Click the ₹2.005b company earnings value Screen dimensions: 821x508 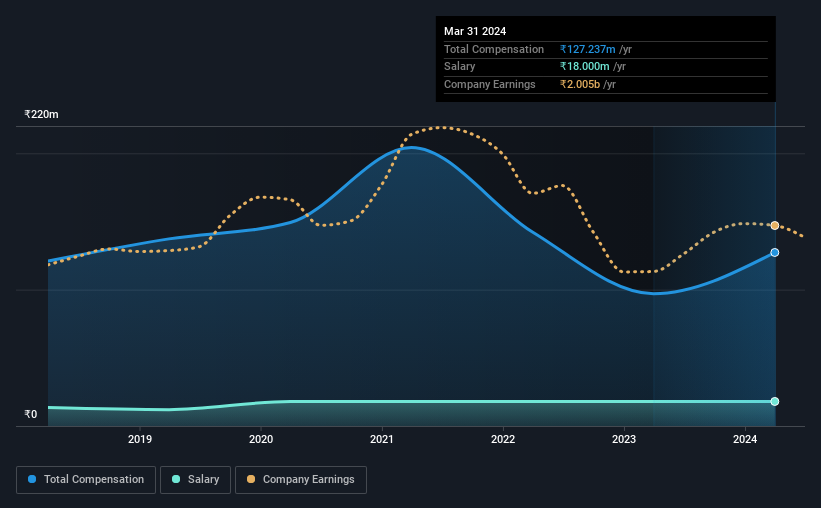pyautogui.click(x=580, y=84)
